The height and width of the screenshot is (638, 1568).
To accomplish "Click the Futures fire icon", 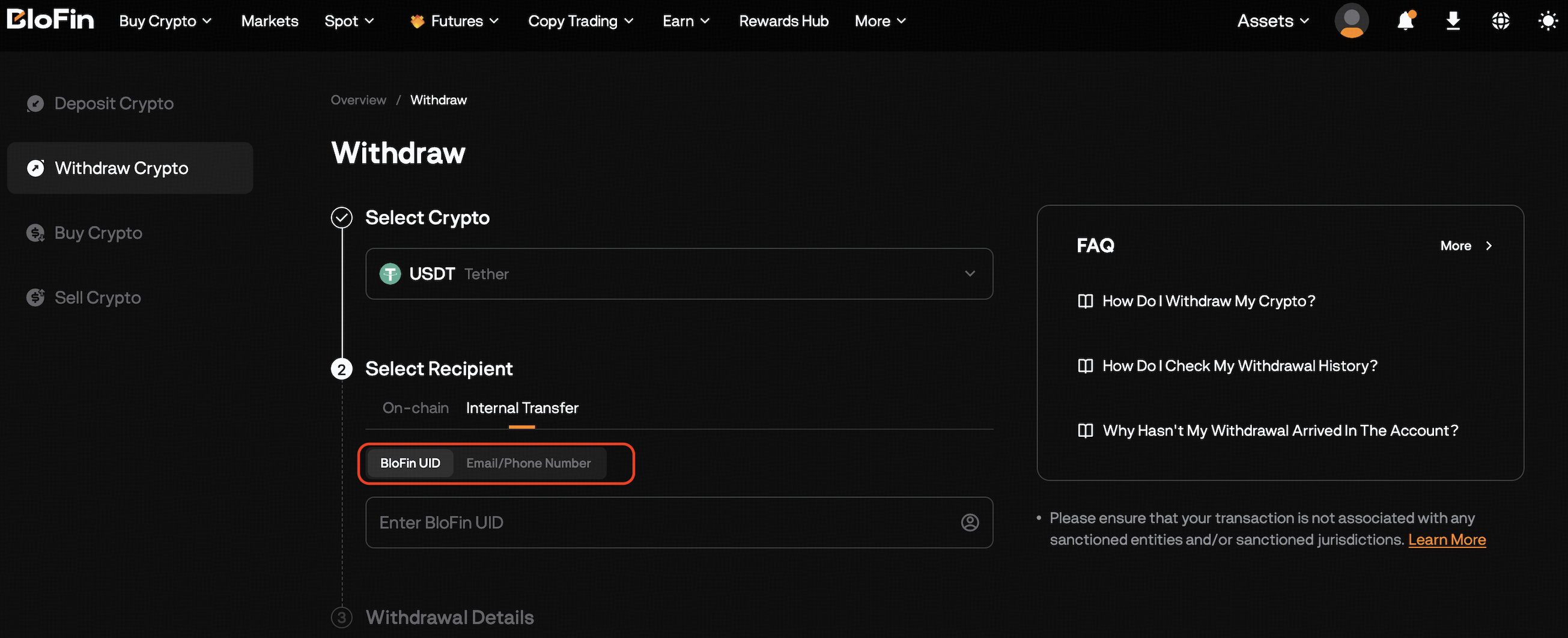I will (417, 21).
